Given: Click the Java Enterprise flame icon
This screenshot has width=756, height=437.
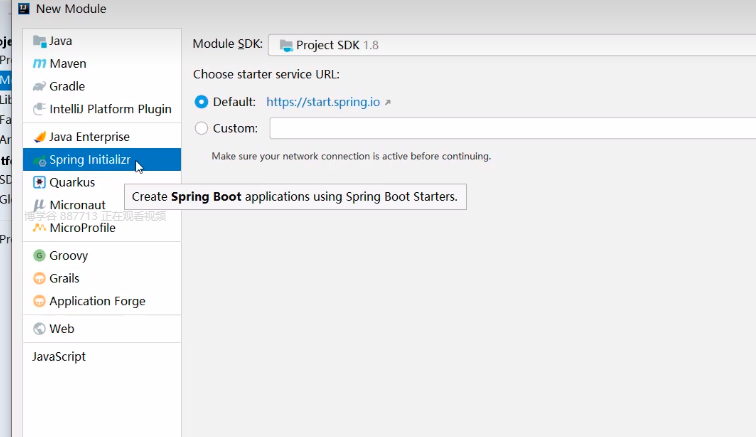Looking at the screenshot, I should point(40,137).
